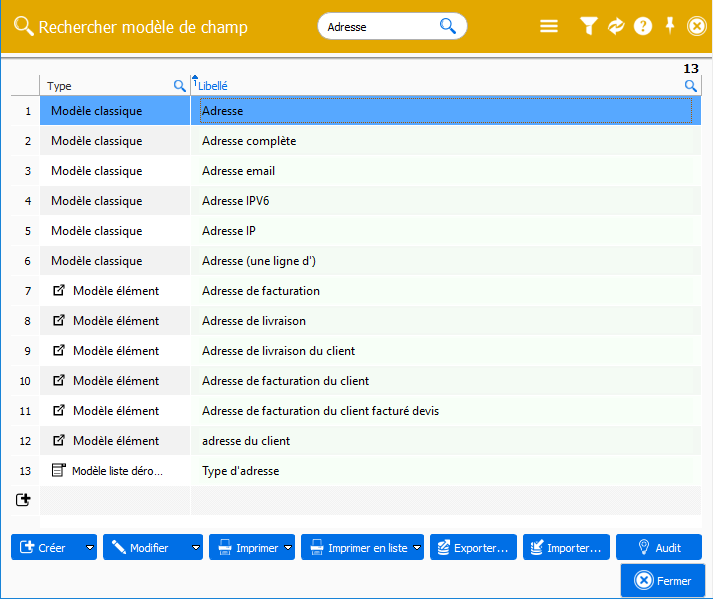Open the hamburger menu icon

pyautogui.click(x=549, y=27)
